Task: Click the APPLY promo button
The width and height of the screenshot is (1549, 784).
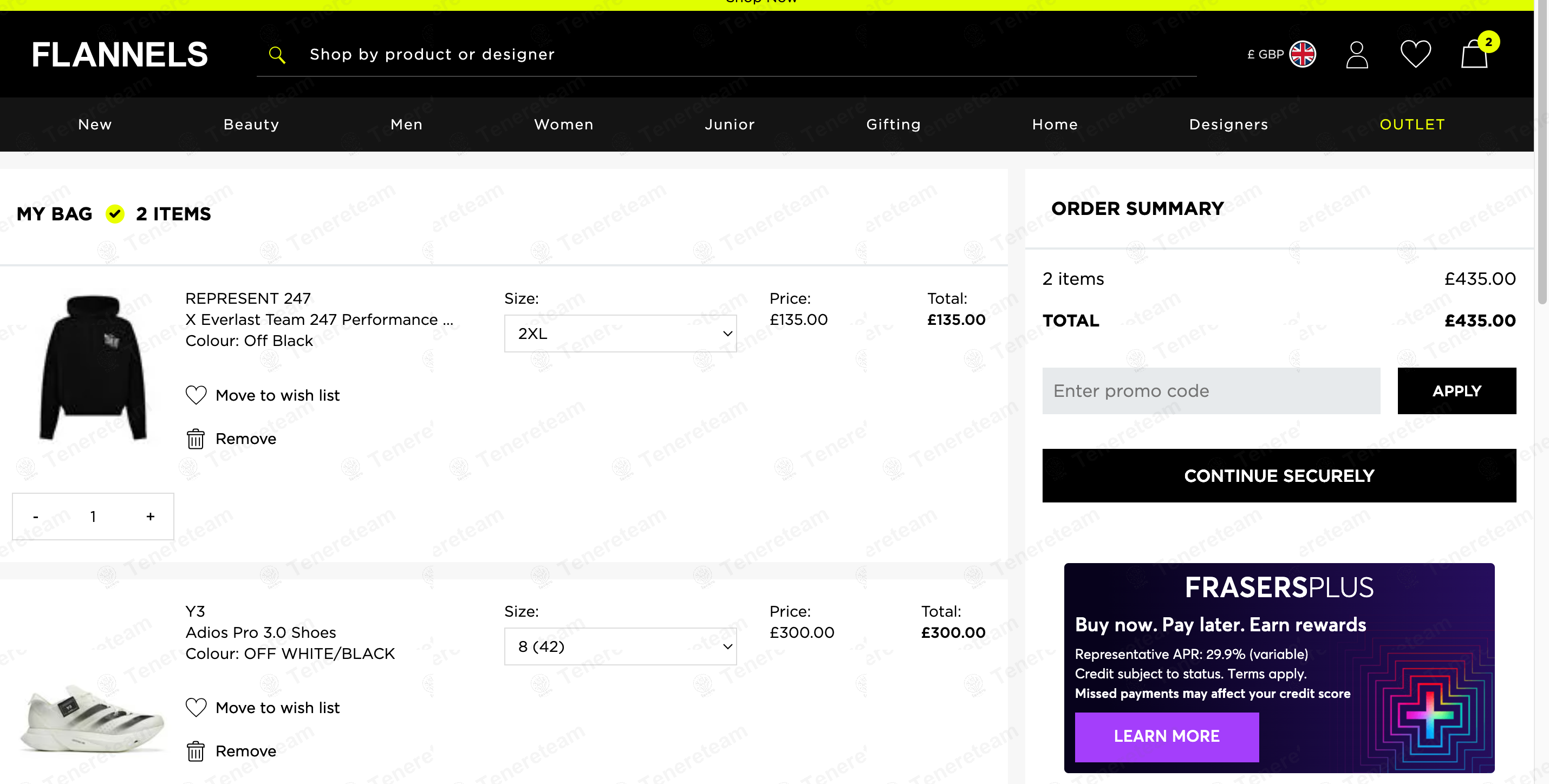Action: pyautogui.click(x=1456, y=391)
